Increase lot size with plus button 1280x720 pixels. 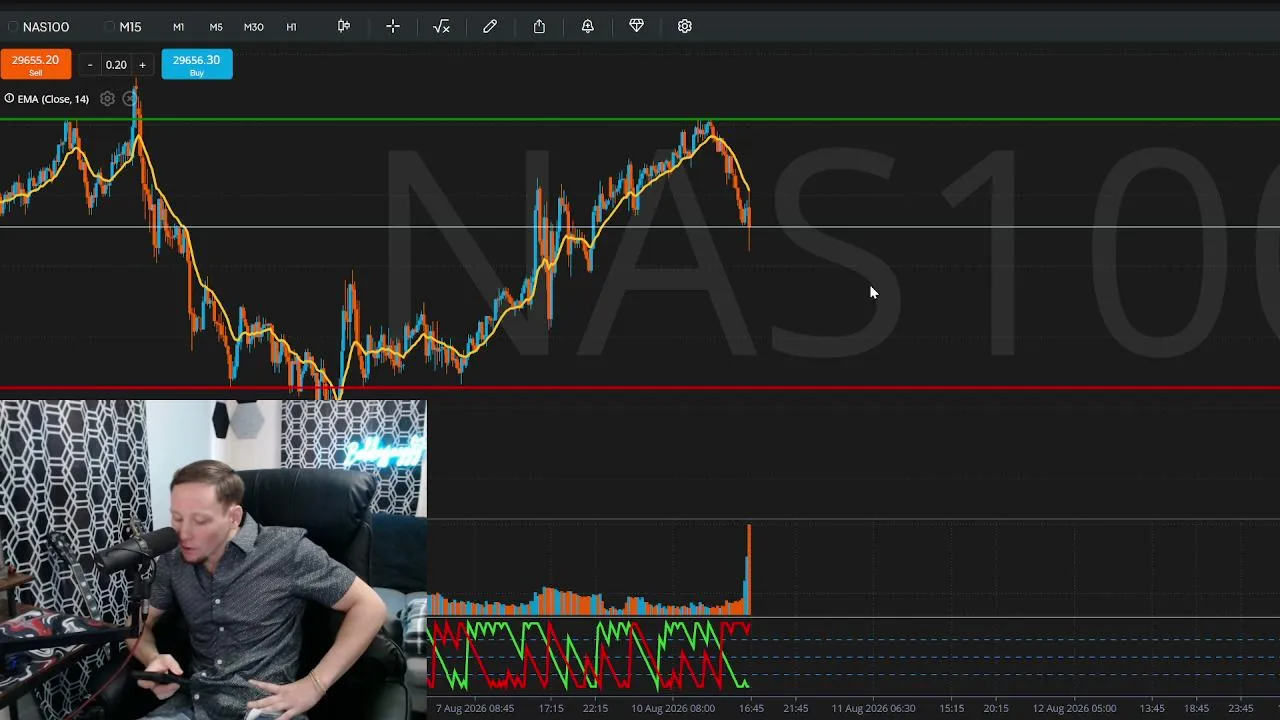point(142,65)
